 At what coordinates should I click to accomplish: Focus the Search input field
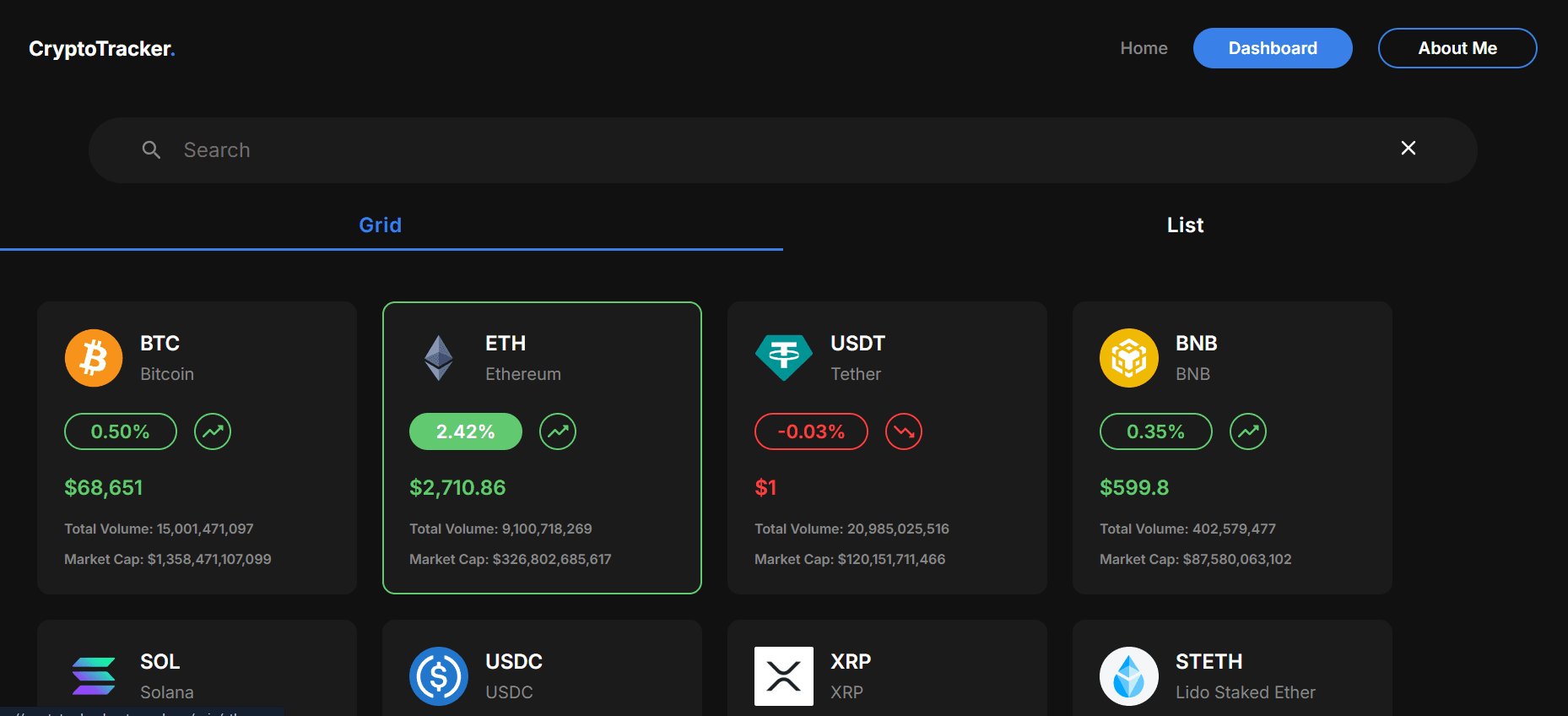tap(783, 150)
